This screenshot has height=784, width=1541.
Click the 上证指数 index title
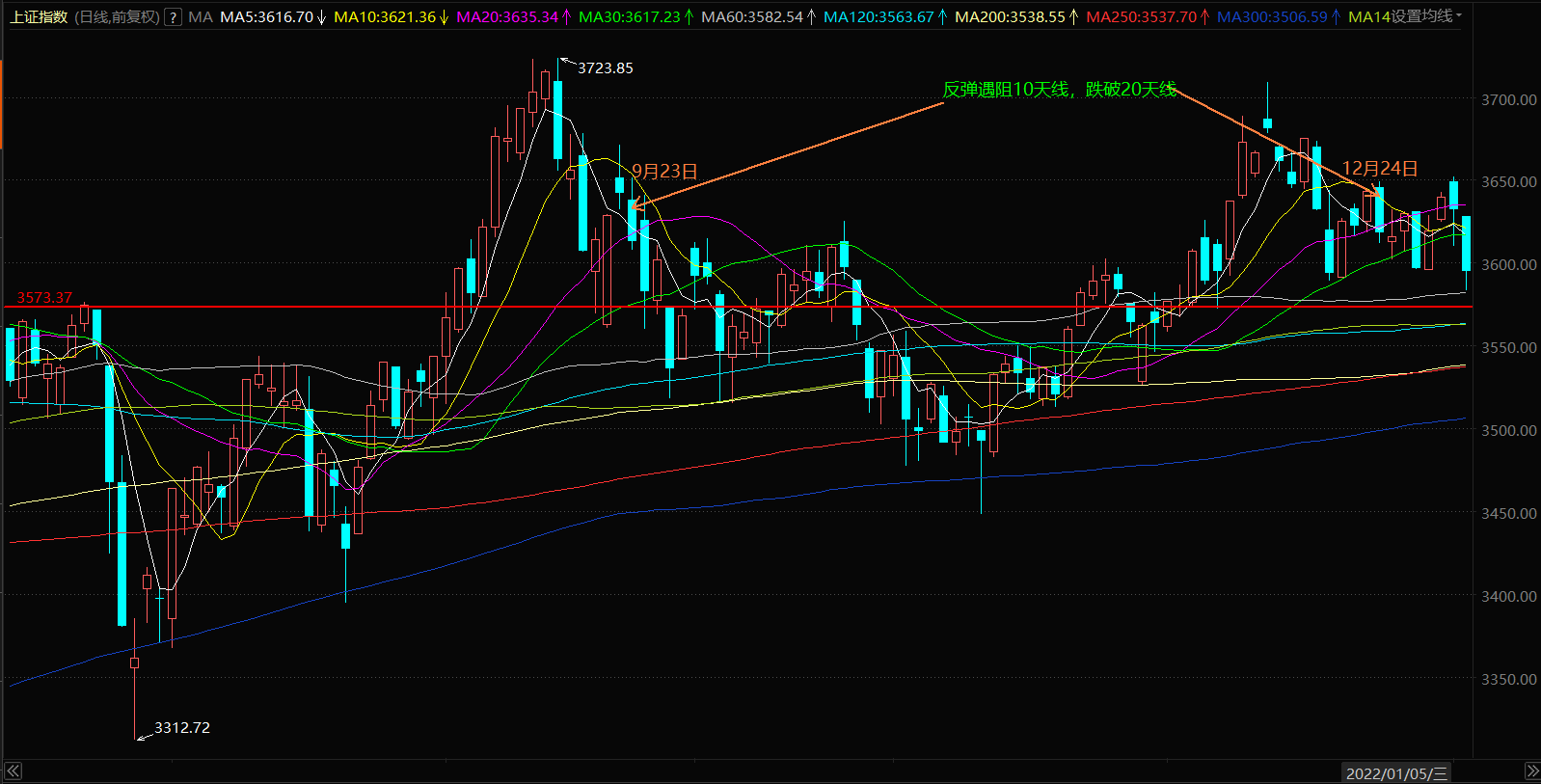tap(38, 17)
